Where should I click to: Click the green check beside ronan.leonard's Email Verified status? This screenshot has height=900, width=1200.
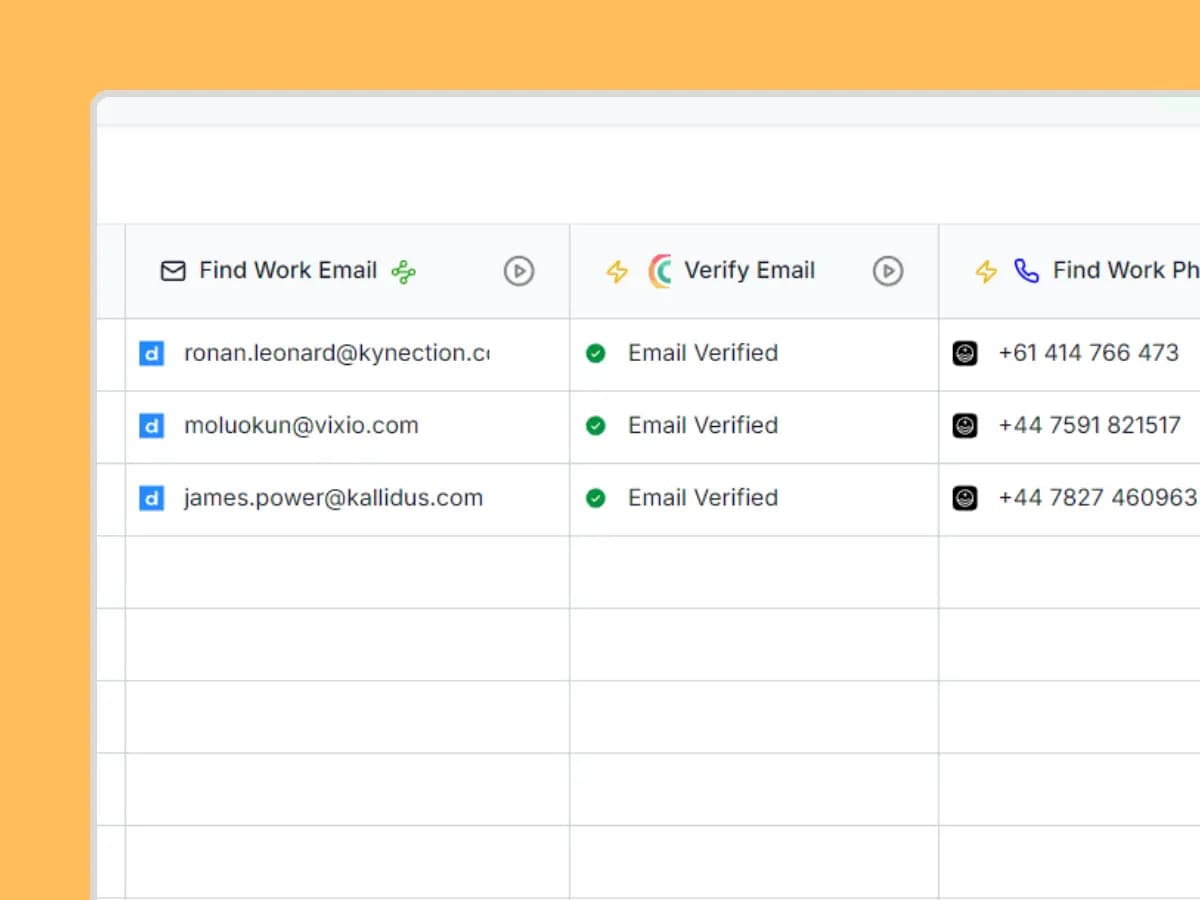click(596, 353)
